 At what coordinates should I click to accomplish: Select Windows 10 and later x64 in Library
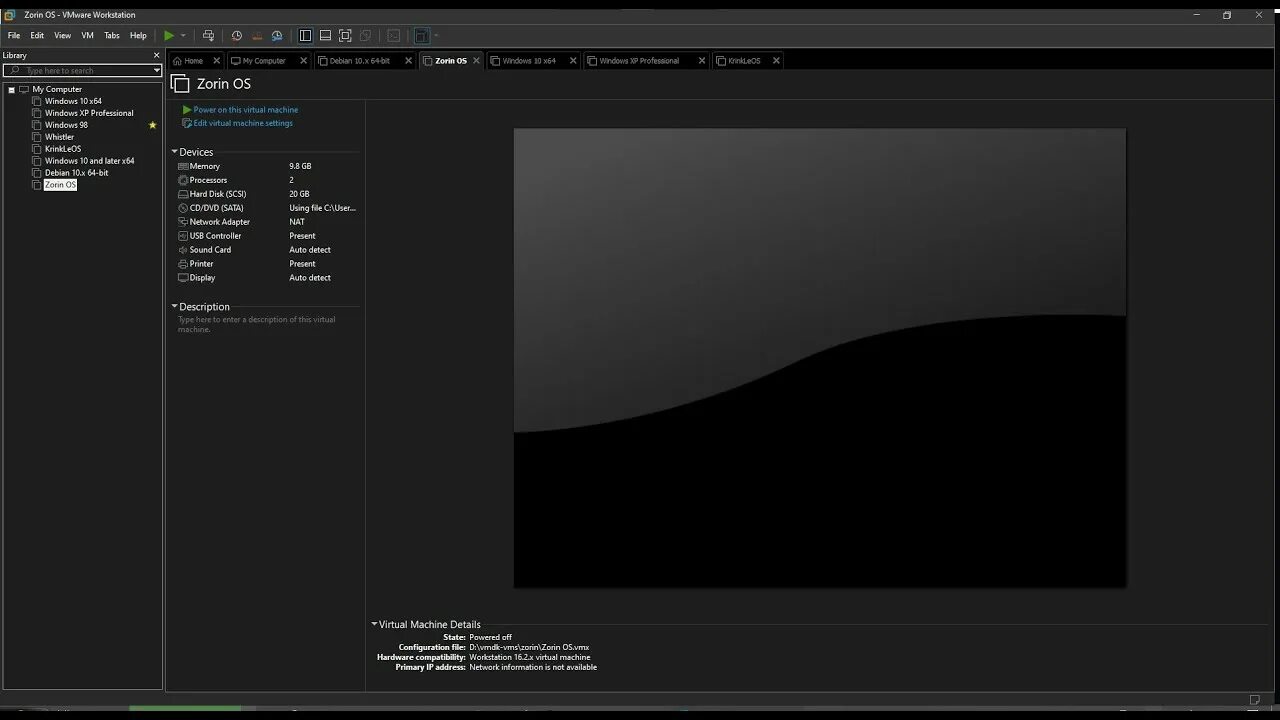[89, 161]
